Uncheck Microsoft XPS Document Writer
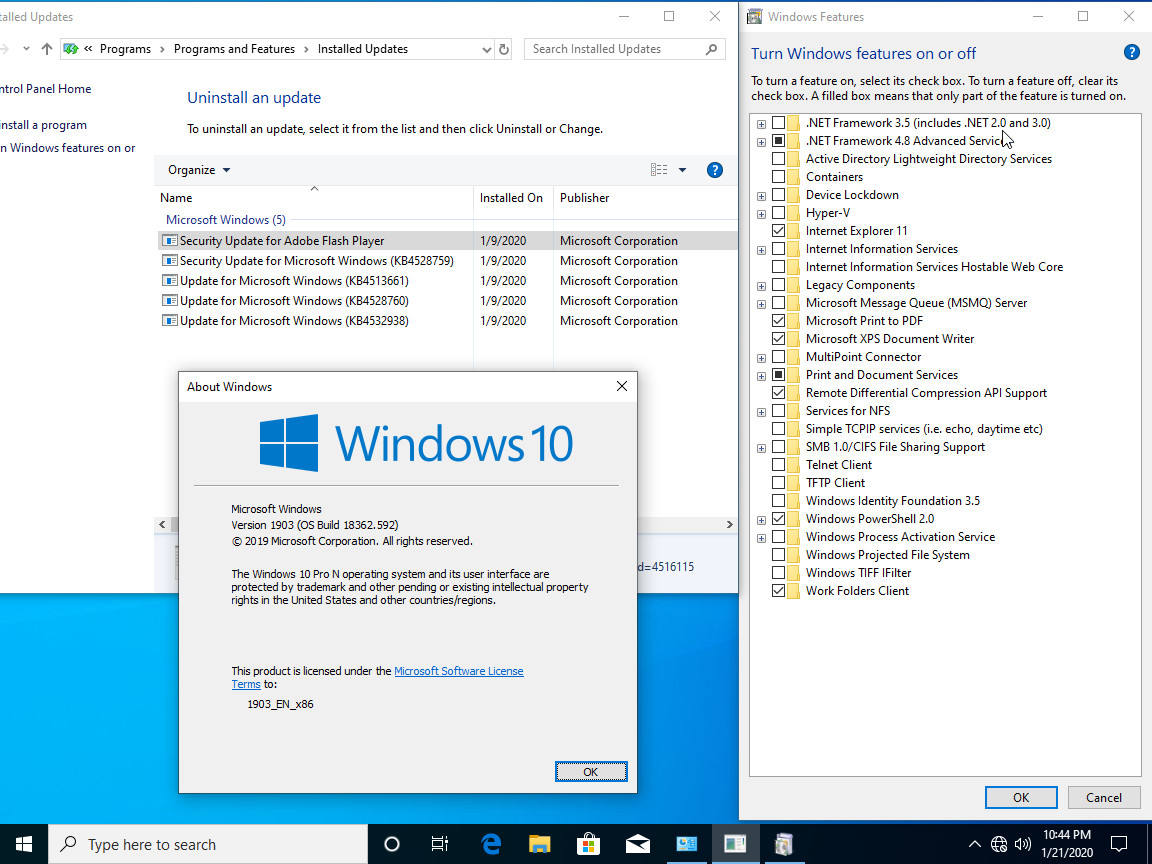Image resolution: width=1152 pixels, height=864 pixels. click(779, 339)
